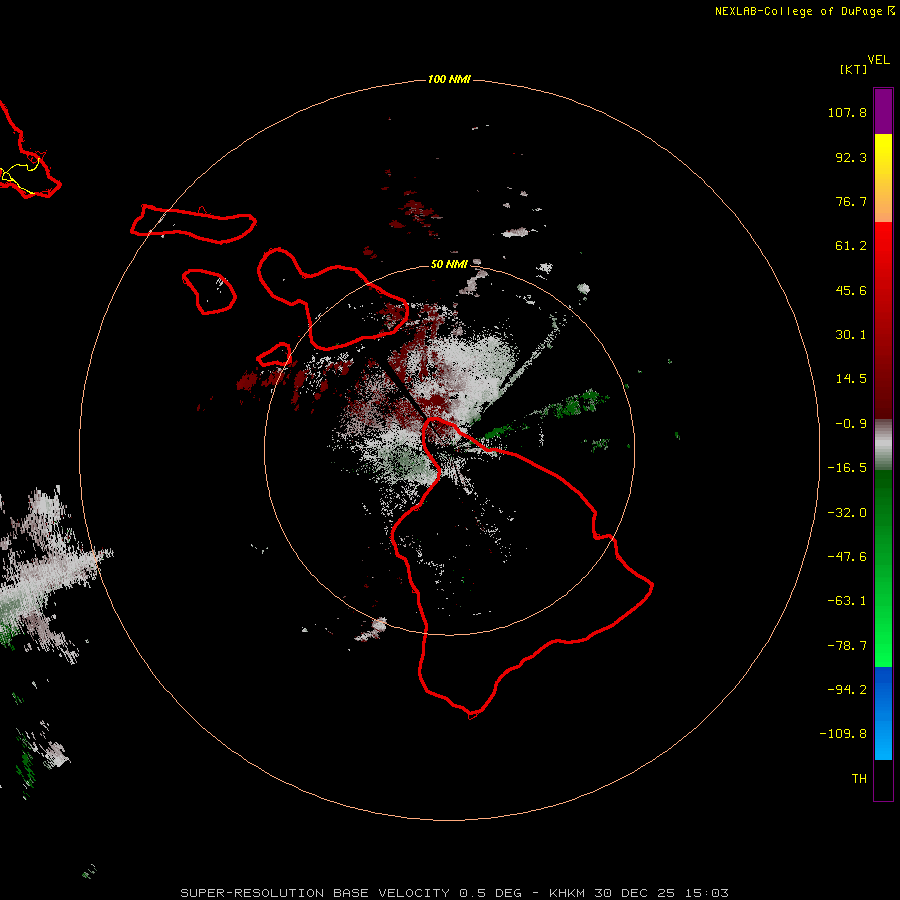Click the yellow-orange segment of velocity color bar
Viewport: 900px width, 900px height.
point(883,178)
